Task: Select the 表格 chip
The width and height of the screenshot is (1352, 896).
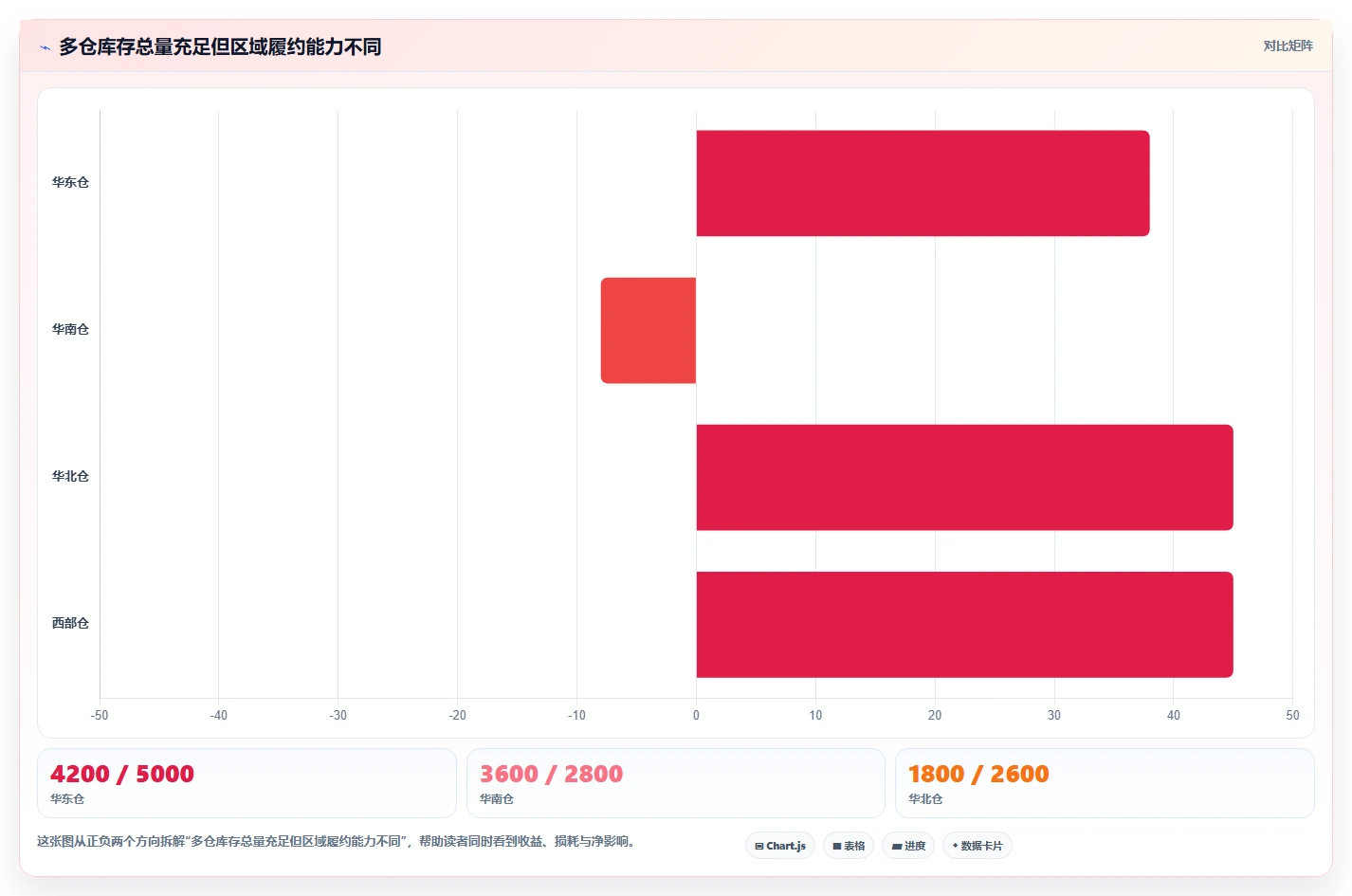Action: [x=849, y=846]
